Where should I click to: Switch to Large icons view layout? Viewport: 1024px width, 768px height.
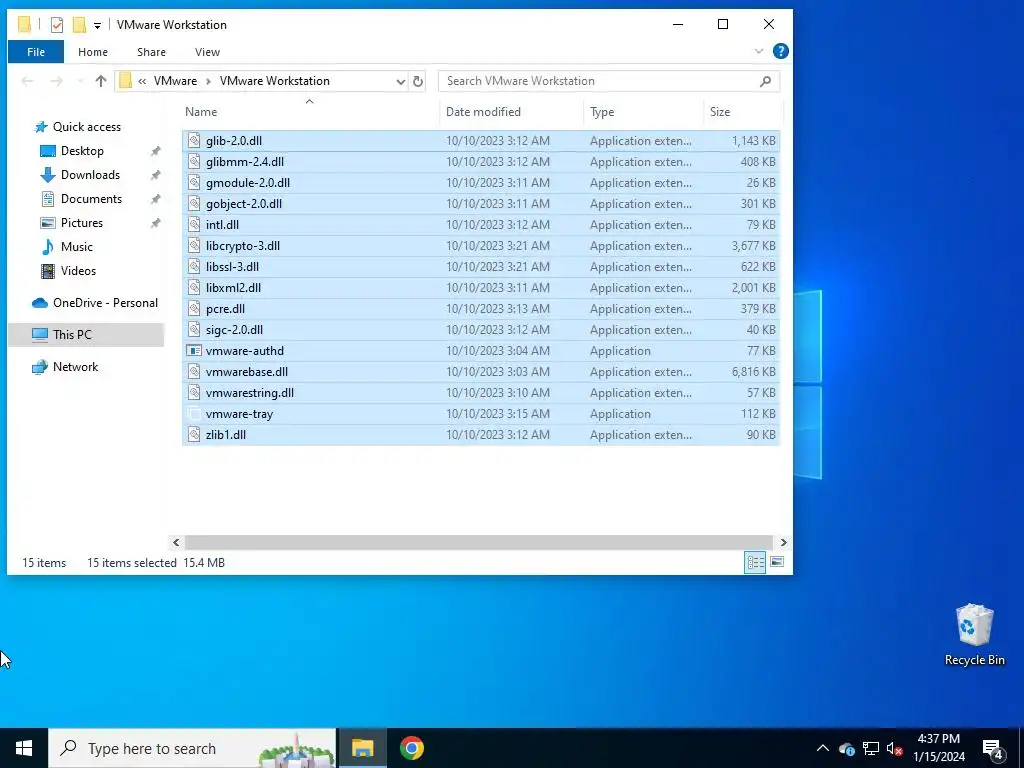777,562
